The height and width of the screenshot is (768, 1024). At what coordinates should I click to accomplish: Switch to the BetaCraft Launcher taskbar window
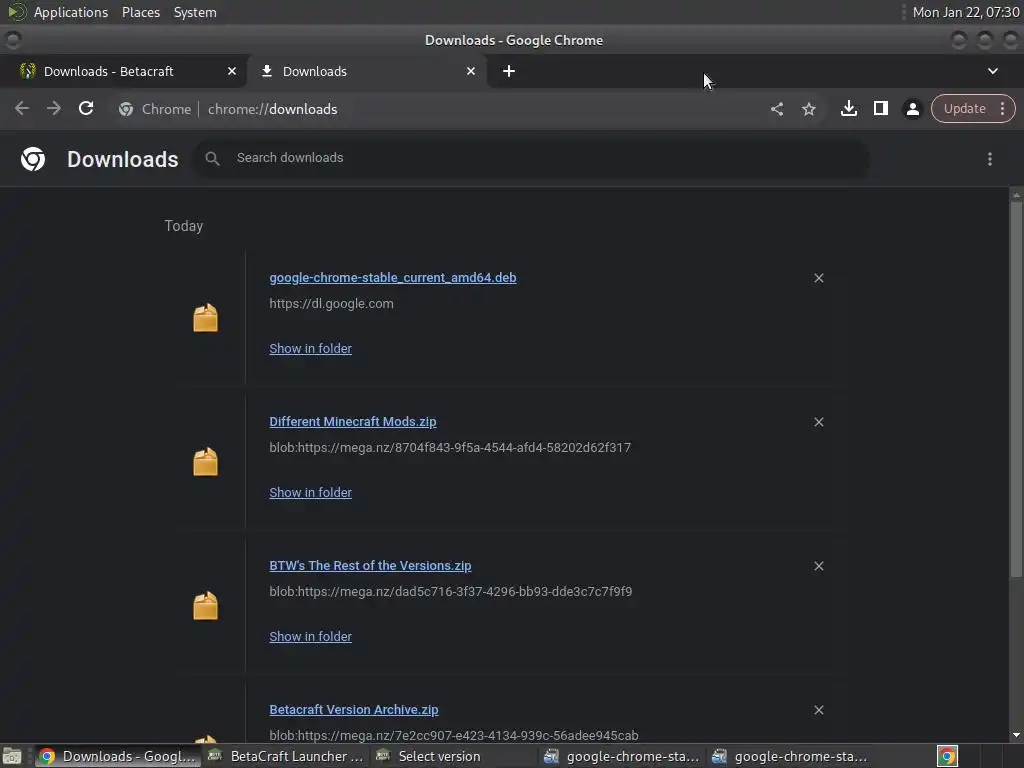pos(285,756)
